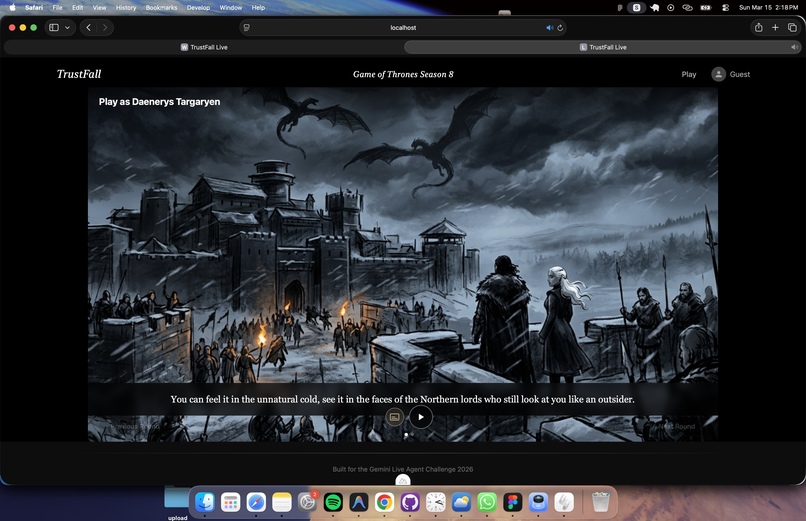Go forward in Safari history
Viewport: 806px width, 521px height.
pos(105,28)
